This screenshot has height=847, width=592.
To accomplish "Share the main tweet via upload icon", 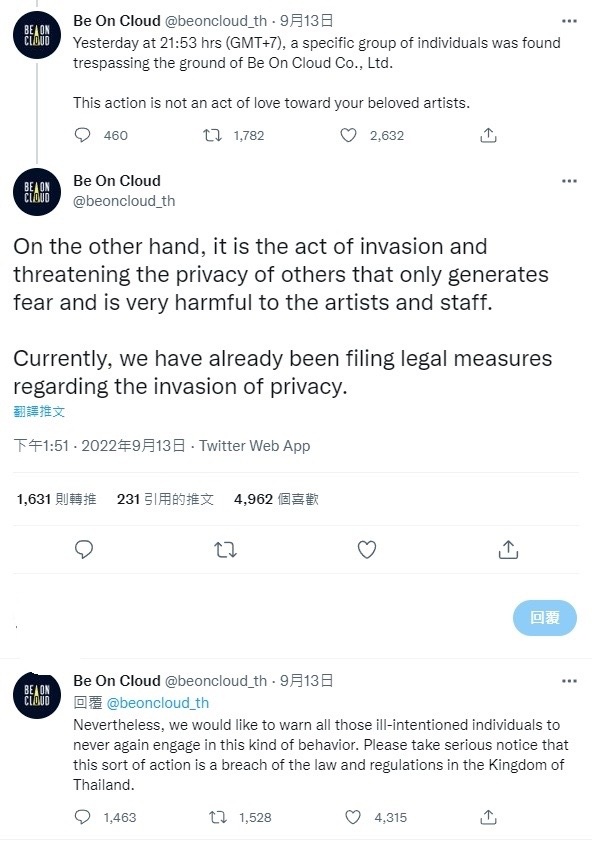I will pos(508,549).
